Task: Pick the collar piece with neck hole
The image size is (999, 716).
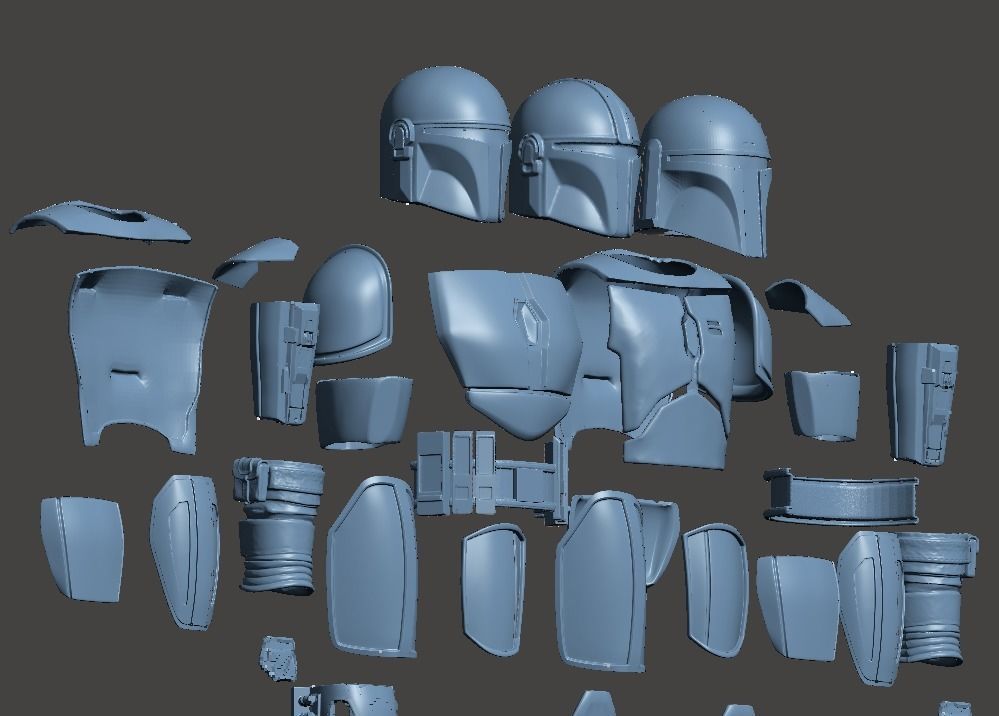Action: [101, 222]
